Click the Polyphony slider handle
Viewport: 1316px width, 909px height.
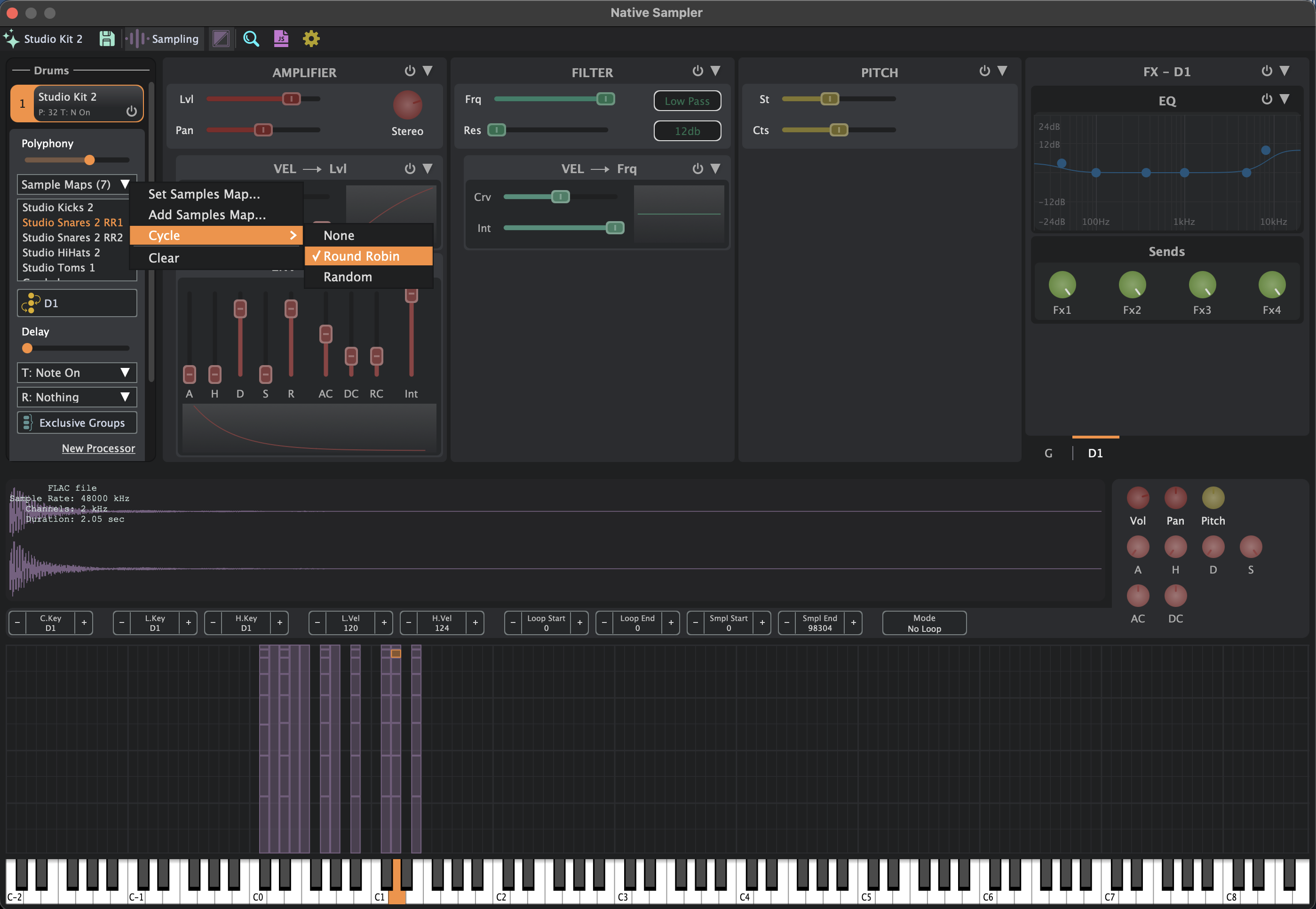pos(89,160)
